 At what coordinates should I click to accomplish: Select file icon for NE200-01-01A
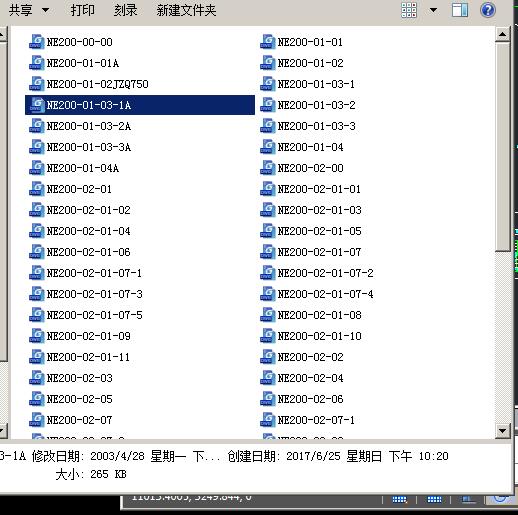point(37,63)
